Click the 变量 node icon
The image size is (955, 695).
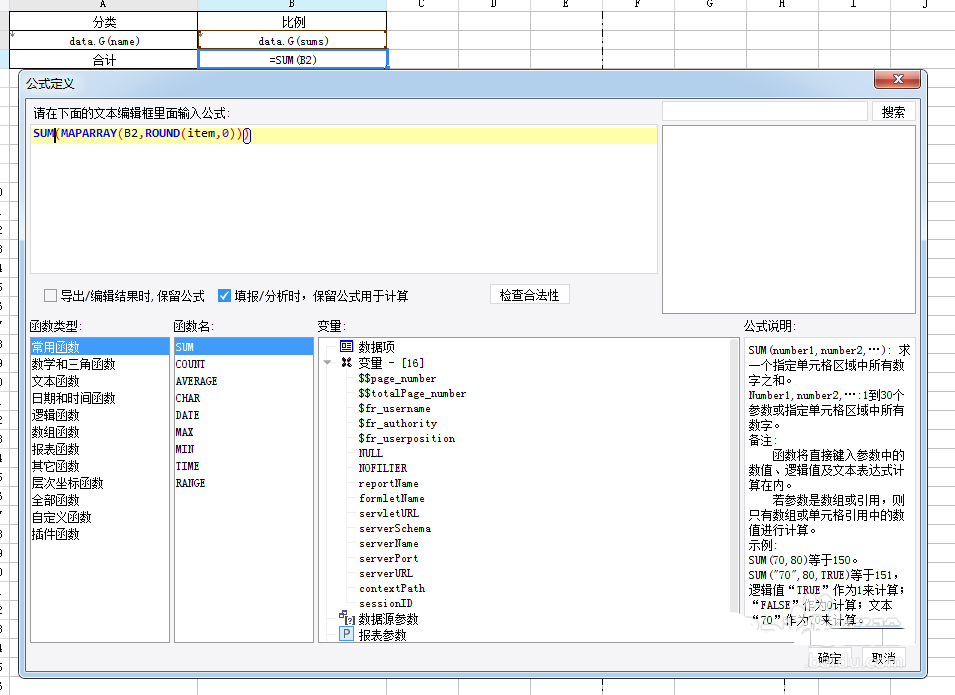tap(346, 363)
